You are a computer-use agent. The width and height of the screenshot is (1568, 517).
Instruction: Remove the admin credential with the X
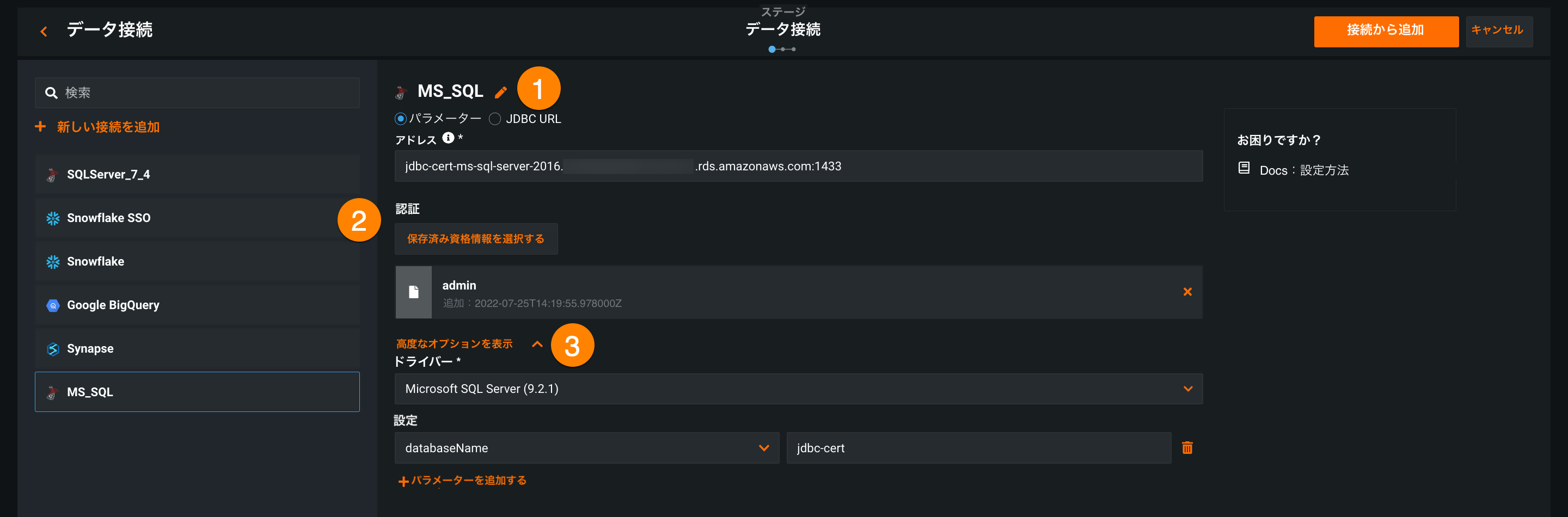pyautogui.click(x=1187, y=292)
